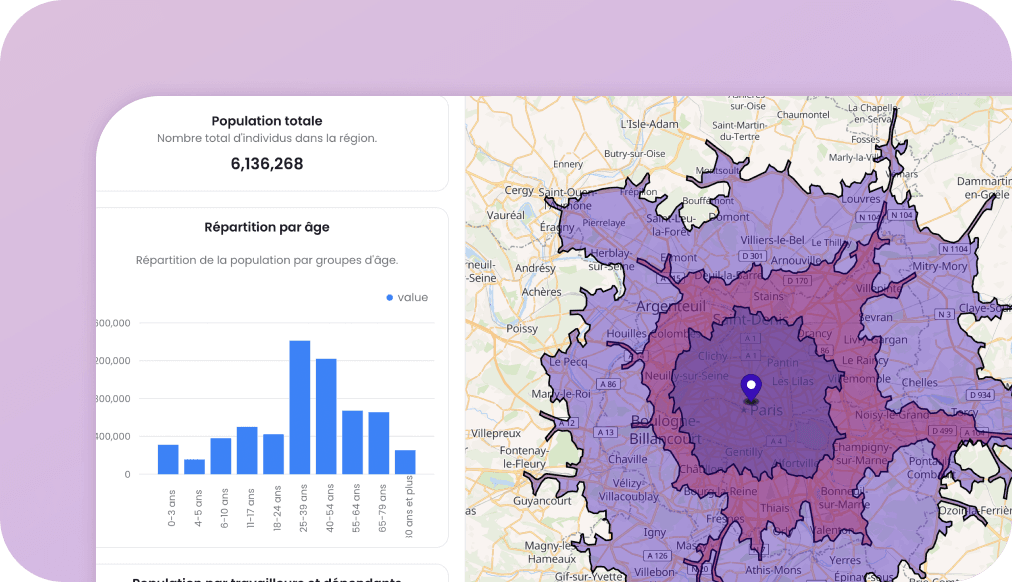Click the Chelles label on the map
This screenshot has height=582, width=1012.
click(920, 383)
